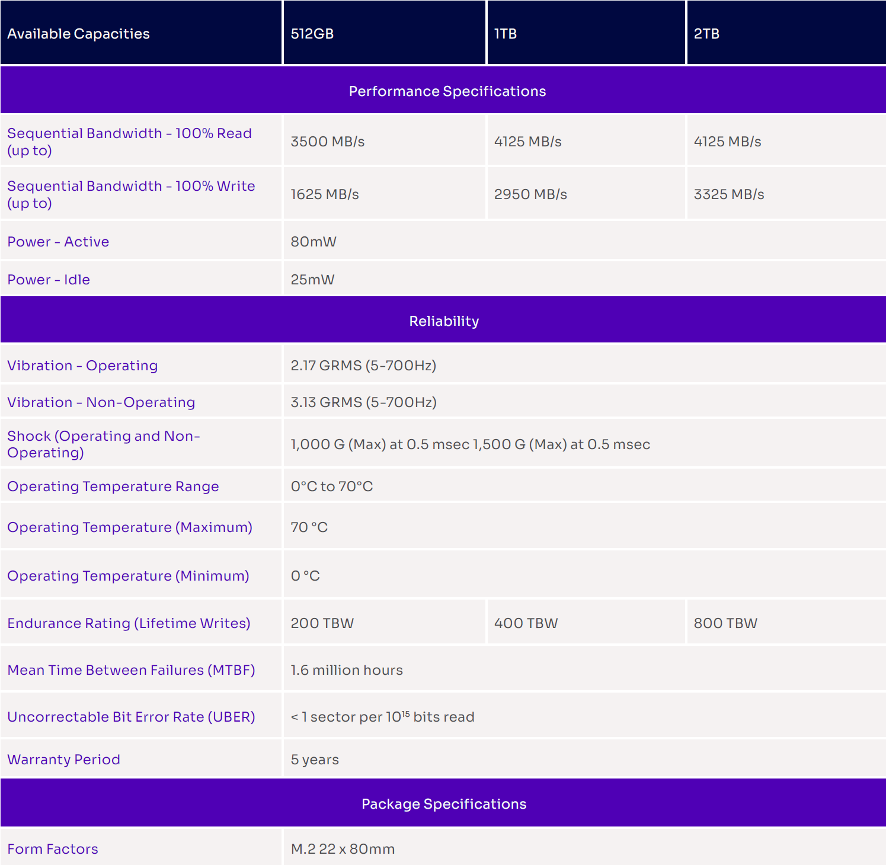Viewport: 887px width, 866px height.
Task: Click the Reliability section header bar
Action: point(443,321)
